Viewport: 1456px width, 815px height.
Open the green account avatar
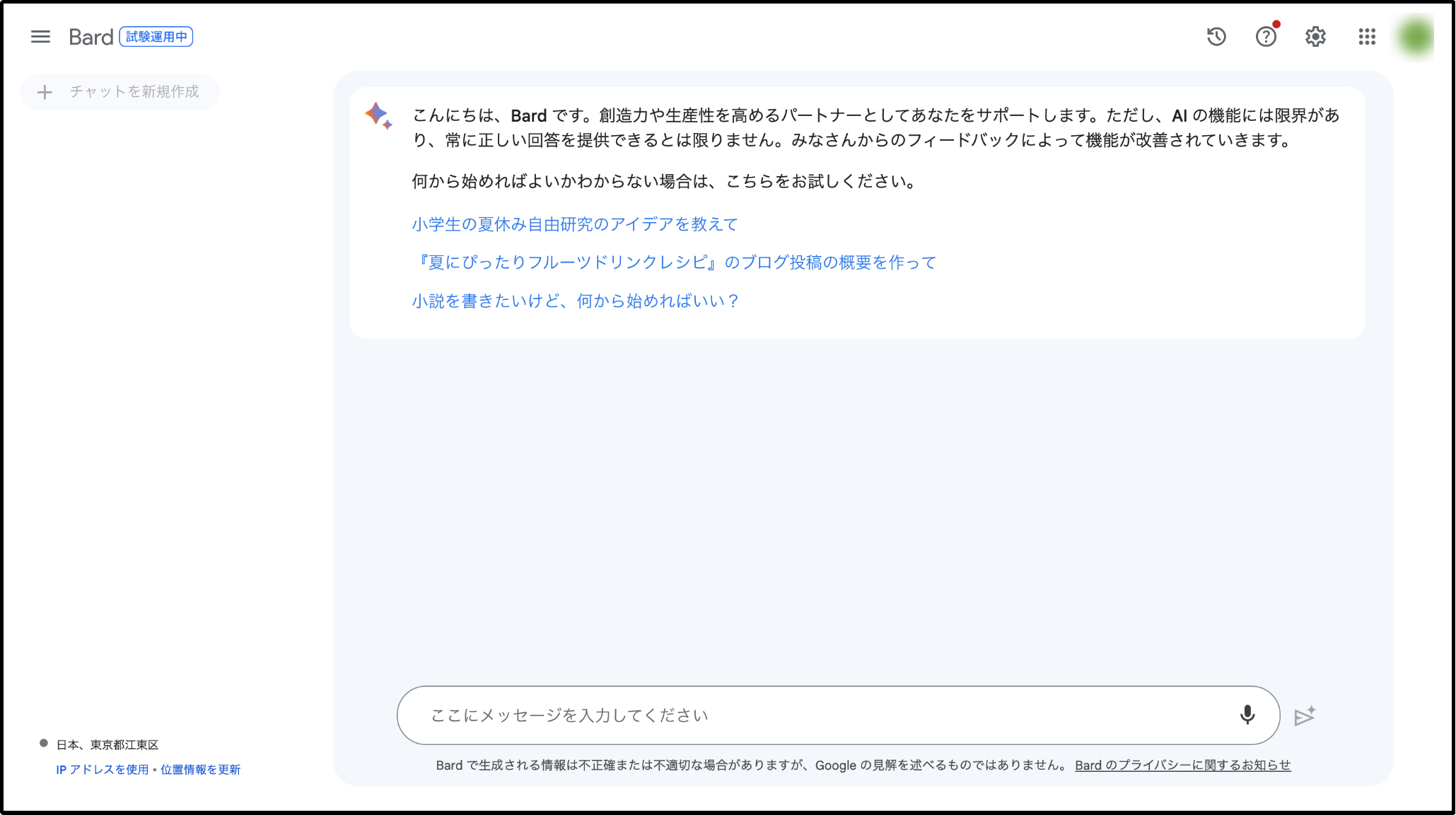pyautogui.click(x=1416, y=37)
